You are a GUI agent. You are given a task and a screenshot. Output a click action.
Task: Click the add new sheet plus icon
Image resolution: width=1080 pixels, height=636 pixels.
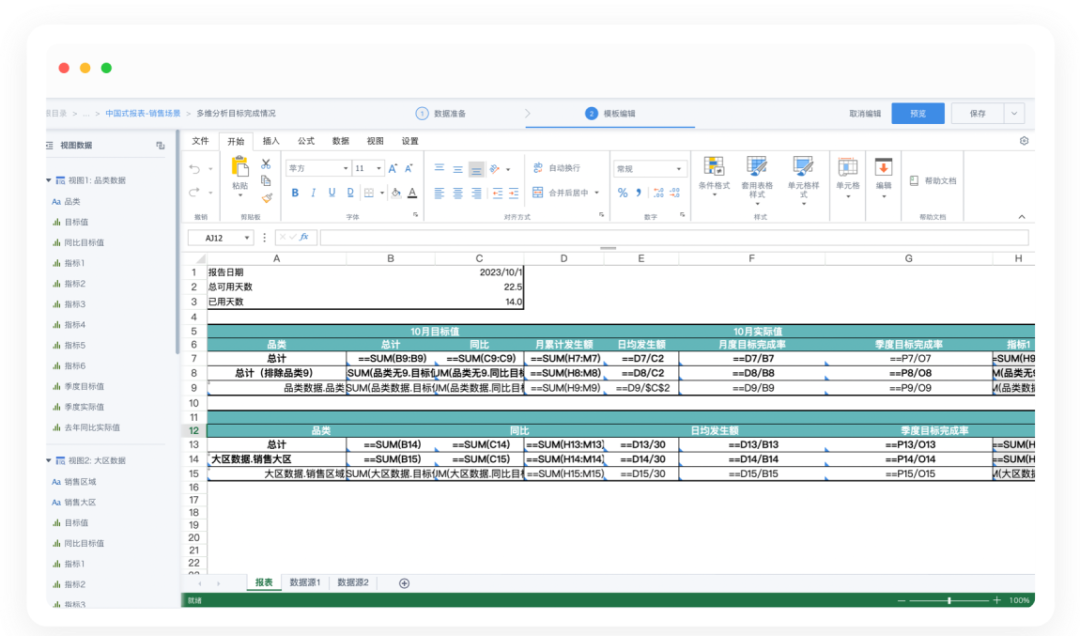point(404,583)
